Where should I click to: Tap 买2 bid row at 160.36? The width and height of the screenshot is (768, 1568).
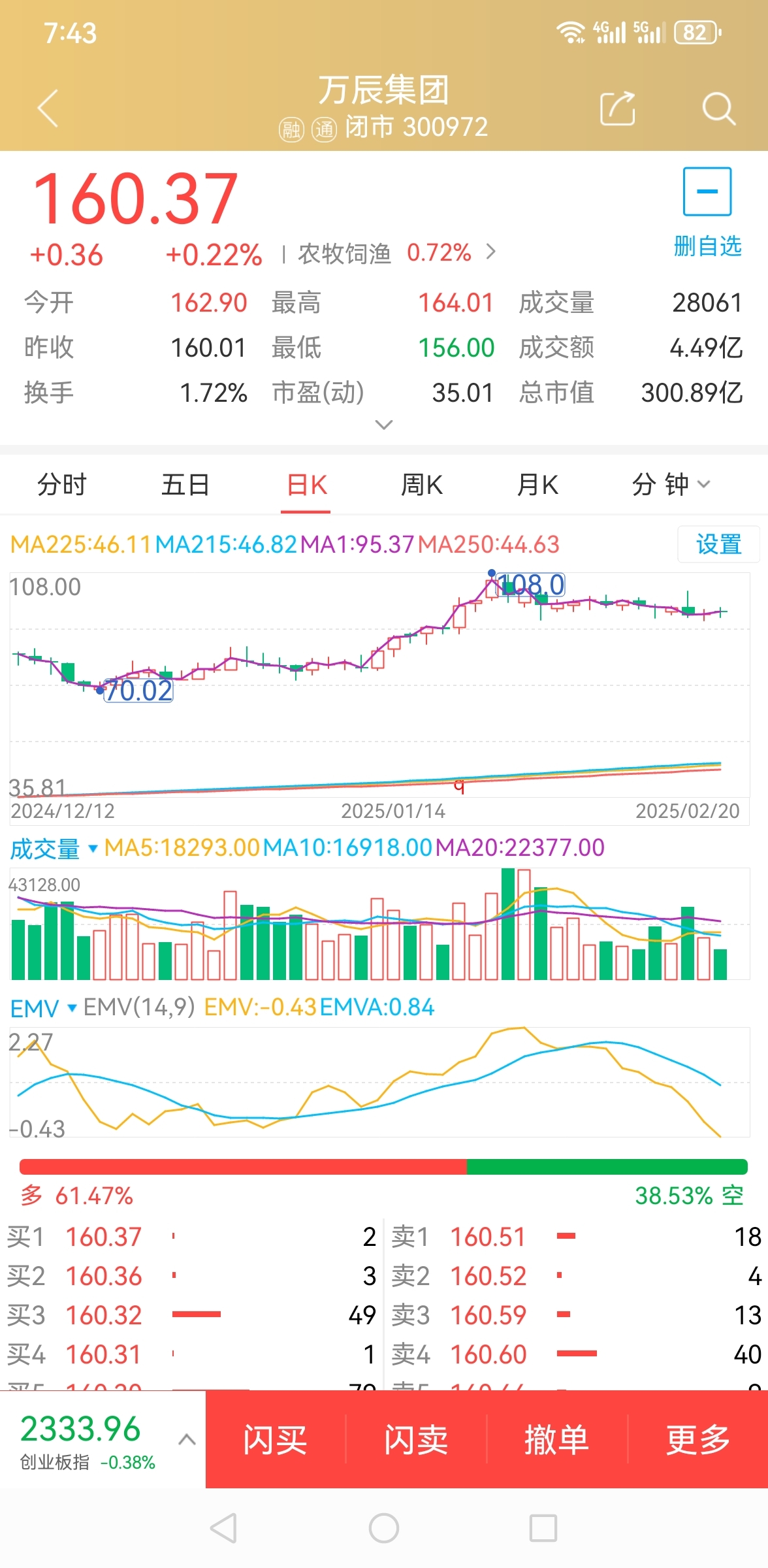point(192,1276)
